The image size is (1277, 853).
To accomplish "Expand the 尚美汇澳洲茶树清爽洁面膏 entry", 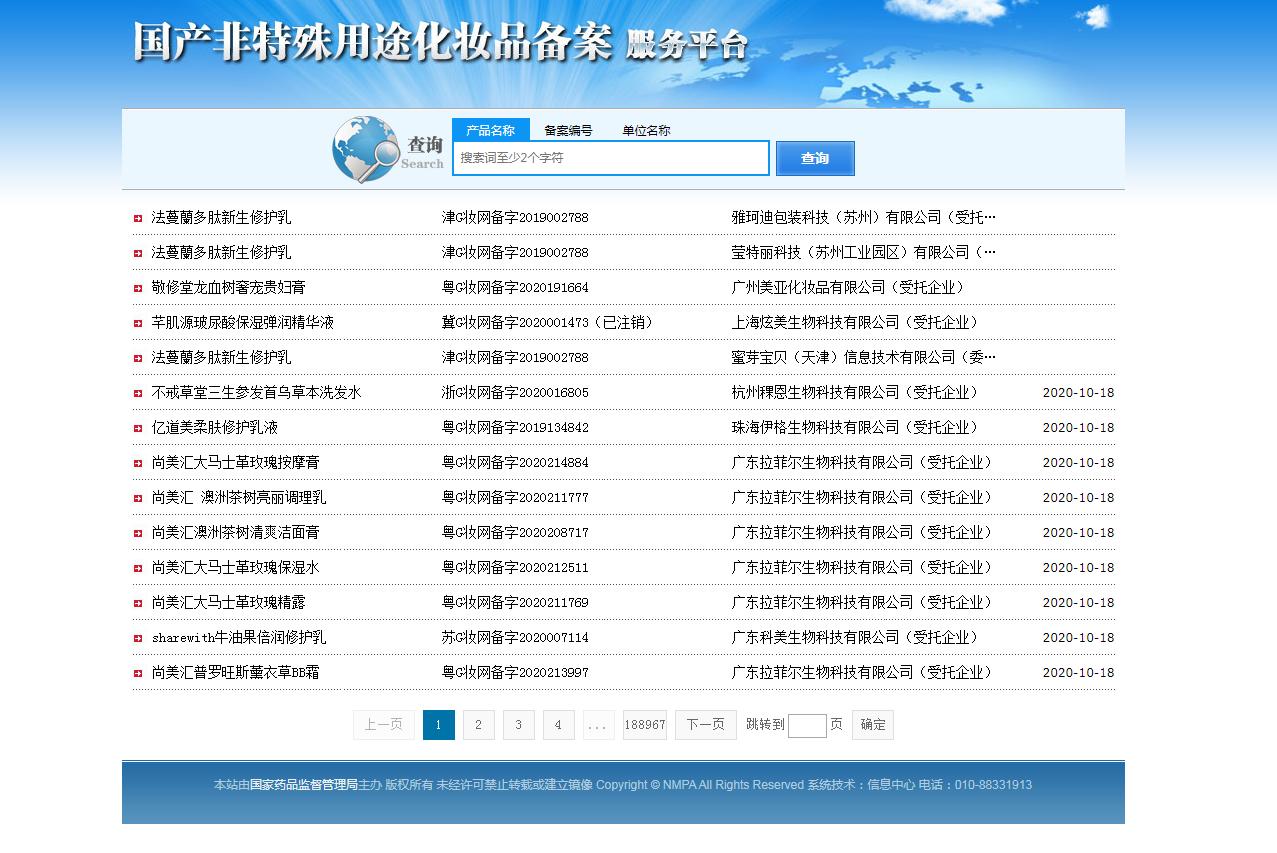I will click(x=137, y=532).
